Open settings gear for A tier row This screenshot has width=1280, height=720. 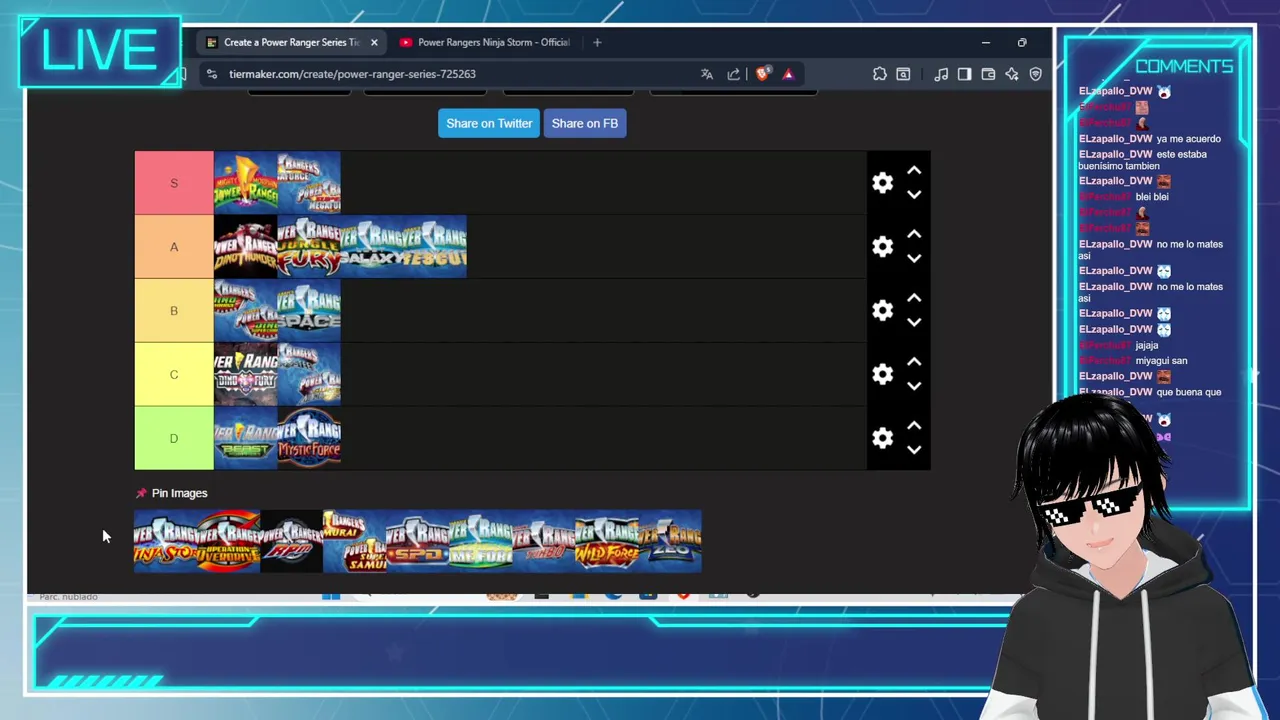coord(882,247)
